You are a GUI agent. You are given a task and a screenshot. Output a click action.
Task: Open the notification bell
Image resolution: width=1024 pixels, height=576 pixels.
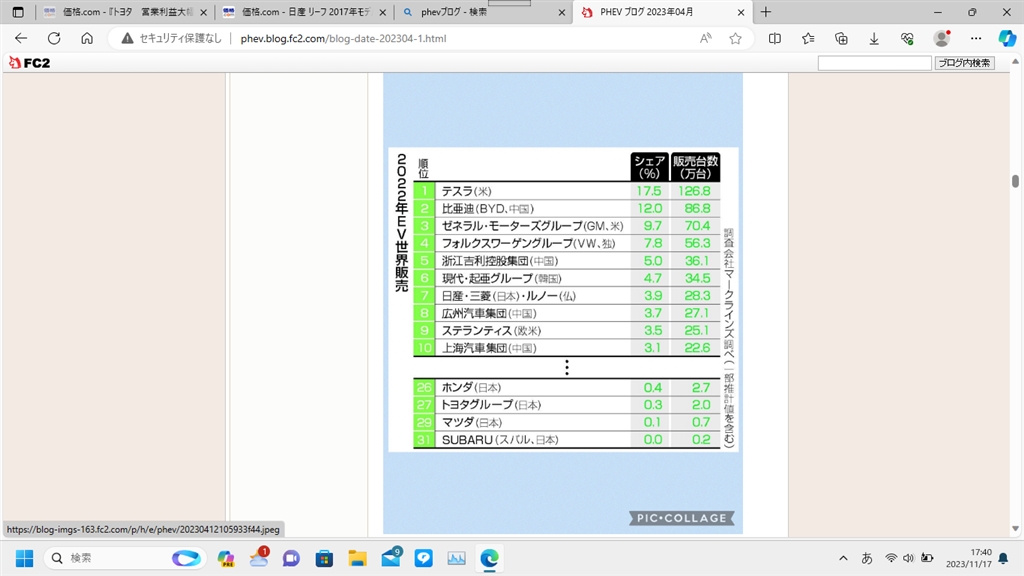1004,558
